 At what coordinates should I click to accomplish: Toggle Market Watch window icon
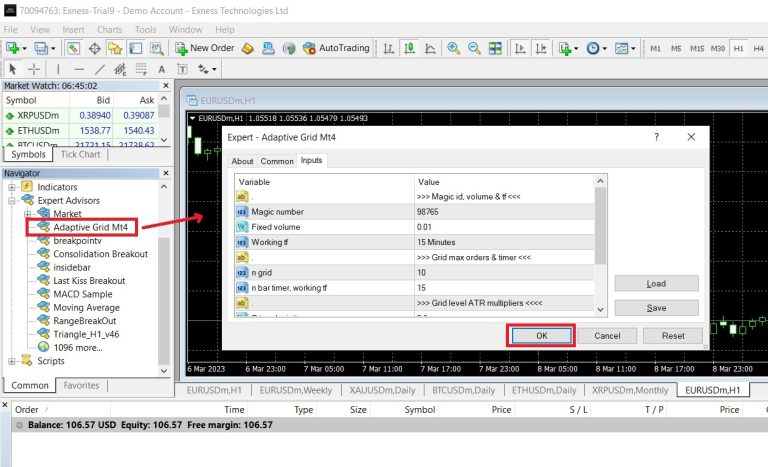(73, 48)
